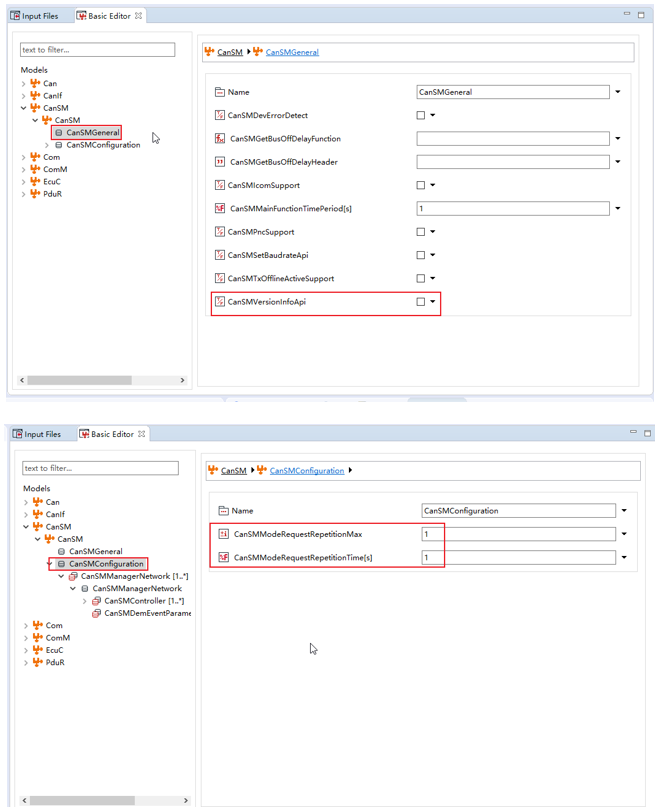Select CanSMGeneral item in lower tree

point(96,552)
